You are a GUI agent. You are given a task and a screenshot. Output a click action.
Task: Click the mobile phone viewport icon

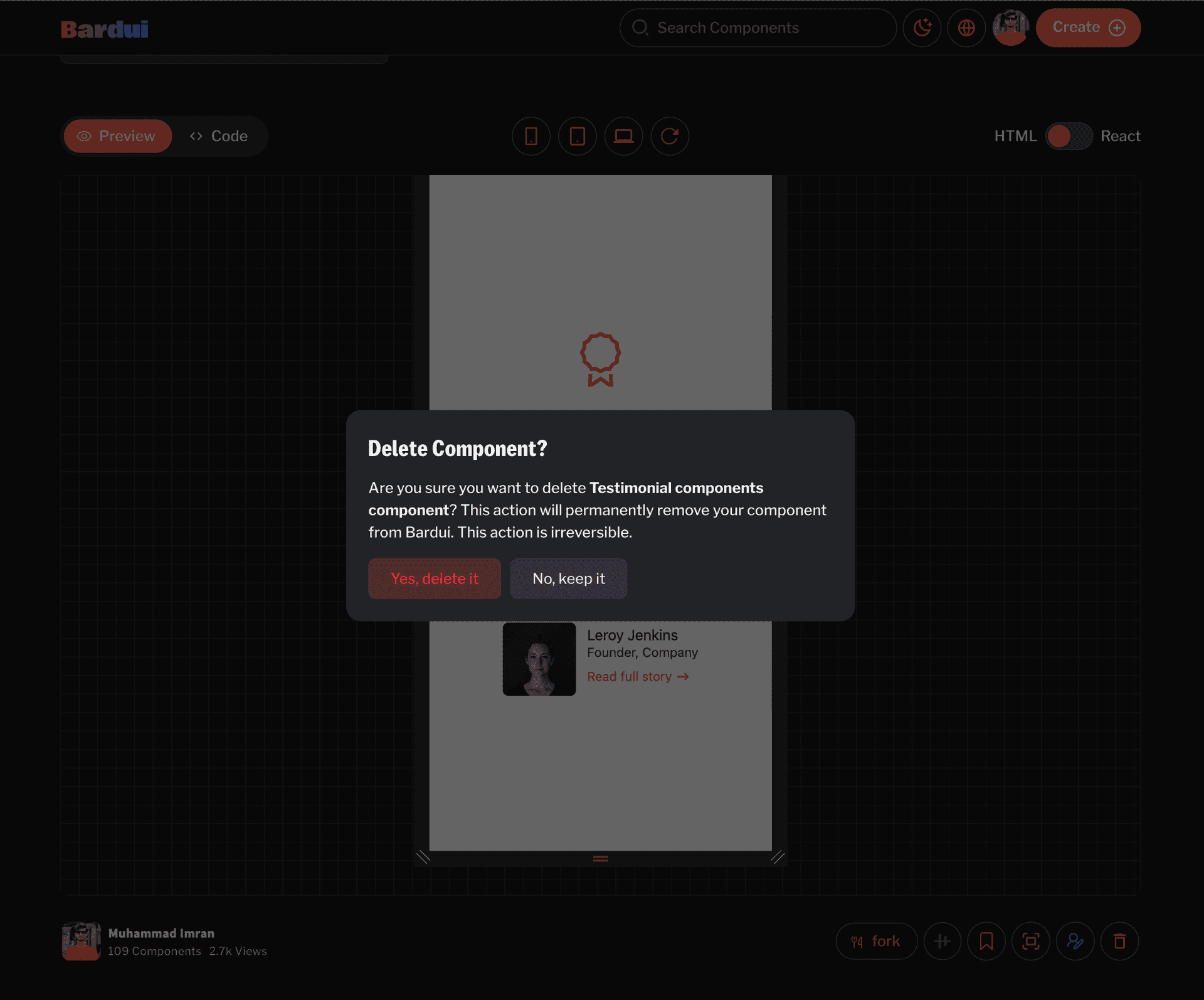pos(531,136)
